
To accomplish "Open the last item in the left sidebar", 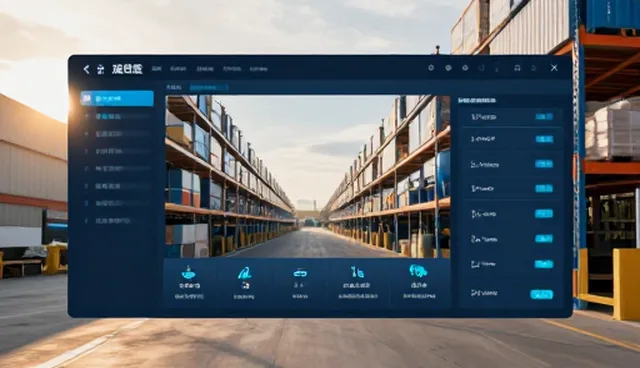I will pos(117,221).
